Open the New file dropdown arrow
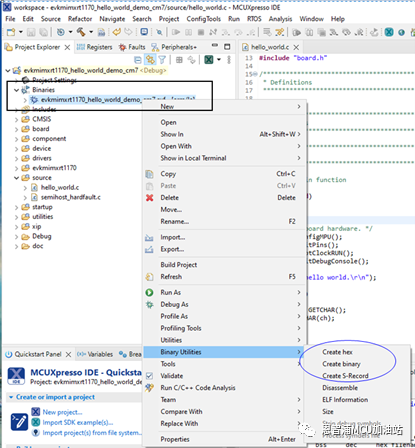This screenshot has width=415, height=448. pyautogui.click(x=21, y=32)
